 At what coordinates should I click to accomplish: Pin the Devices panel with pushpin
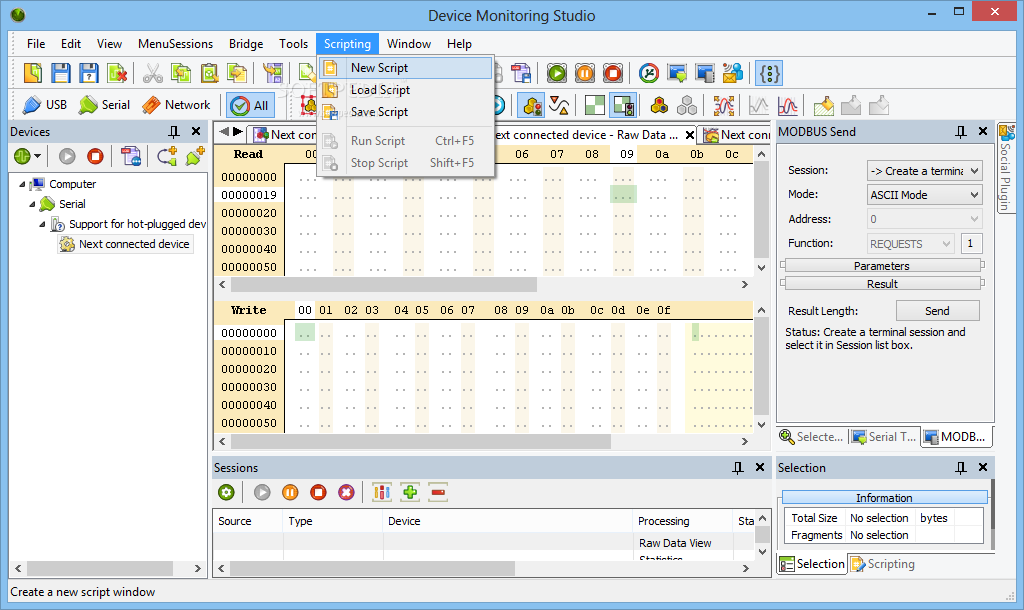click(174, 131)
